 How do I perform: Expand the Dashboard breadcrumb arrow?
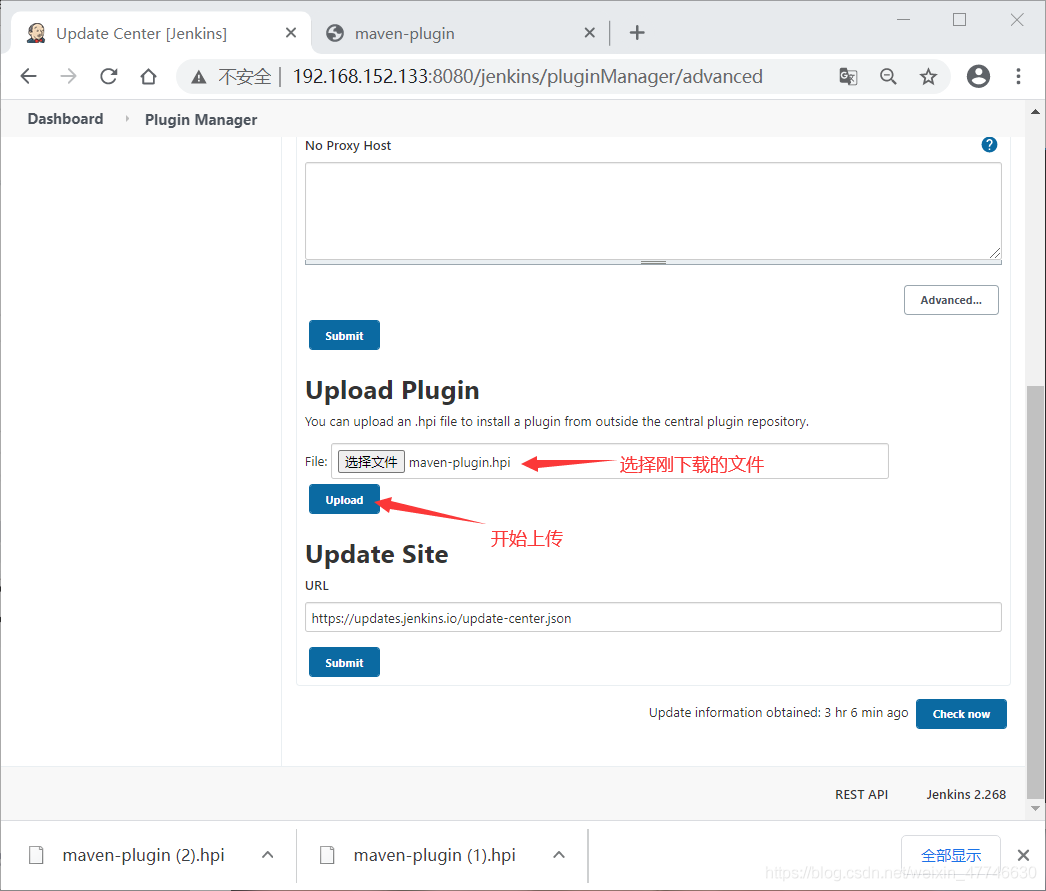click(127, 119)
